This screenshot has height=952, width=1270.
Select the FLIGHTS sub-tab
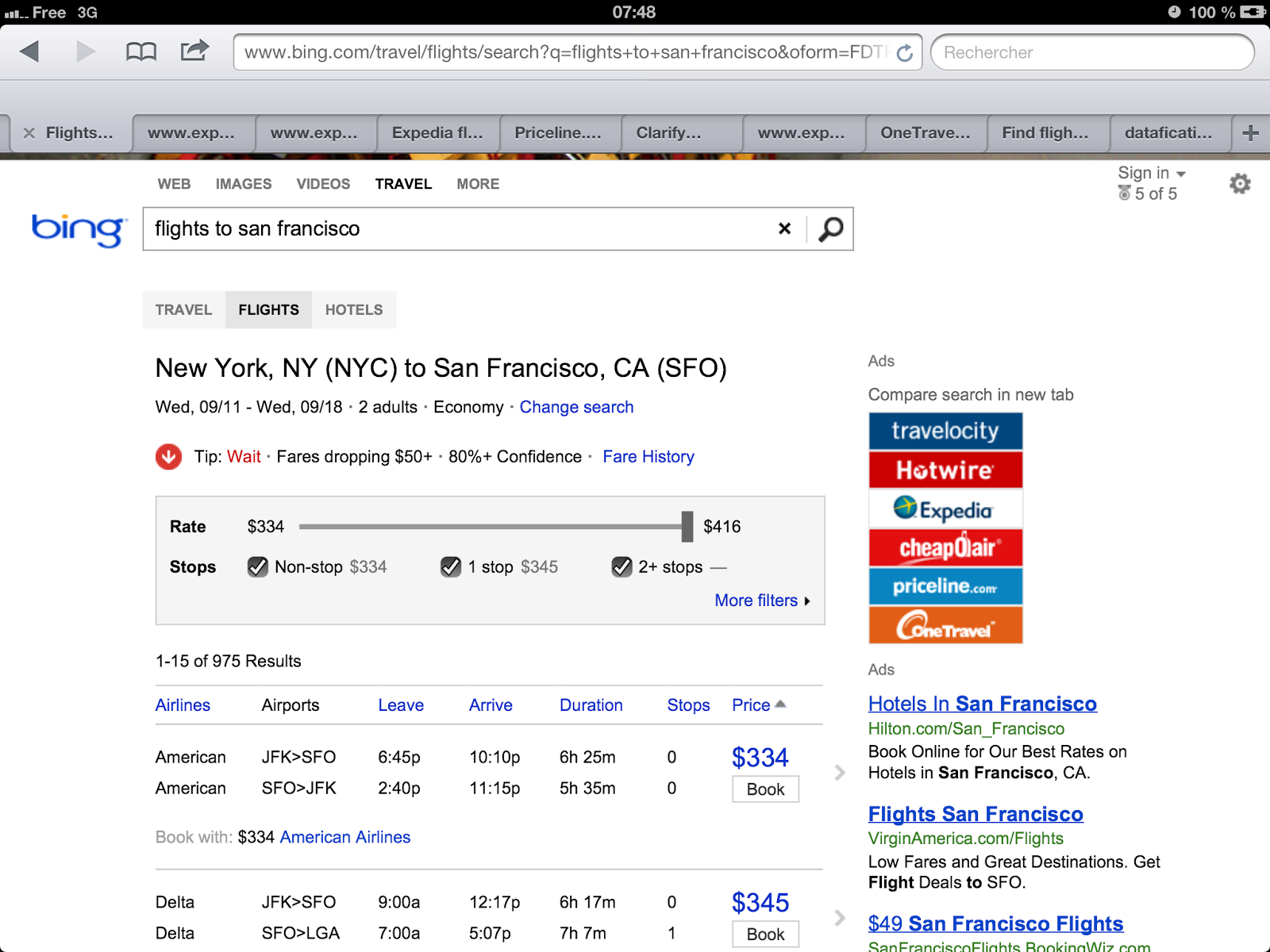[x=269, y=309]
